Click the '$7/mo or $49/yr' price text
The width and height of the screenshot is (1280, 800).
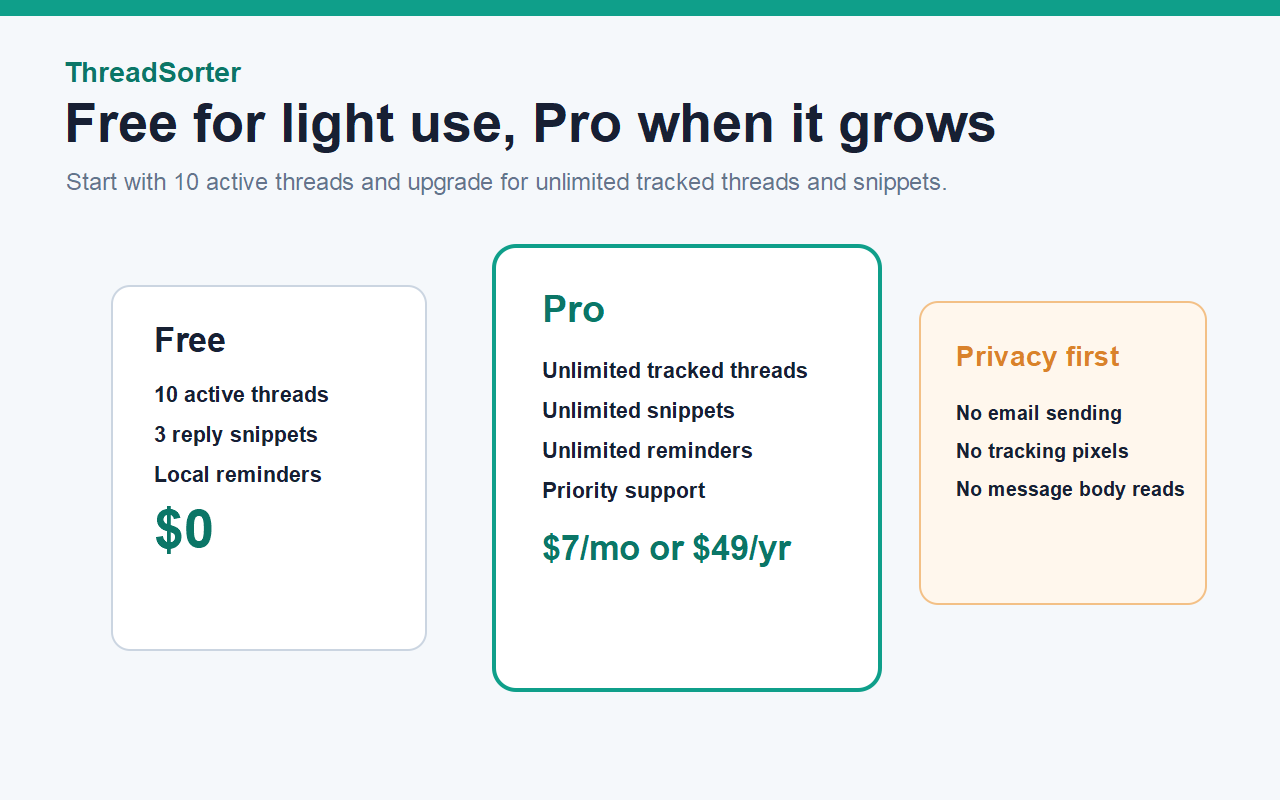(x=667, y=548)
